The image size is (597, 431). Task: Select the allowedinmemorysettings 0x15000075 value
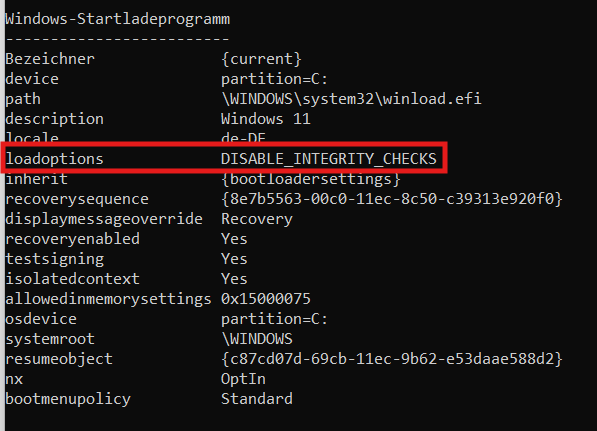tap(266, 299)
